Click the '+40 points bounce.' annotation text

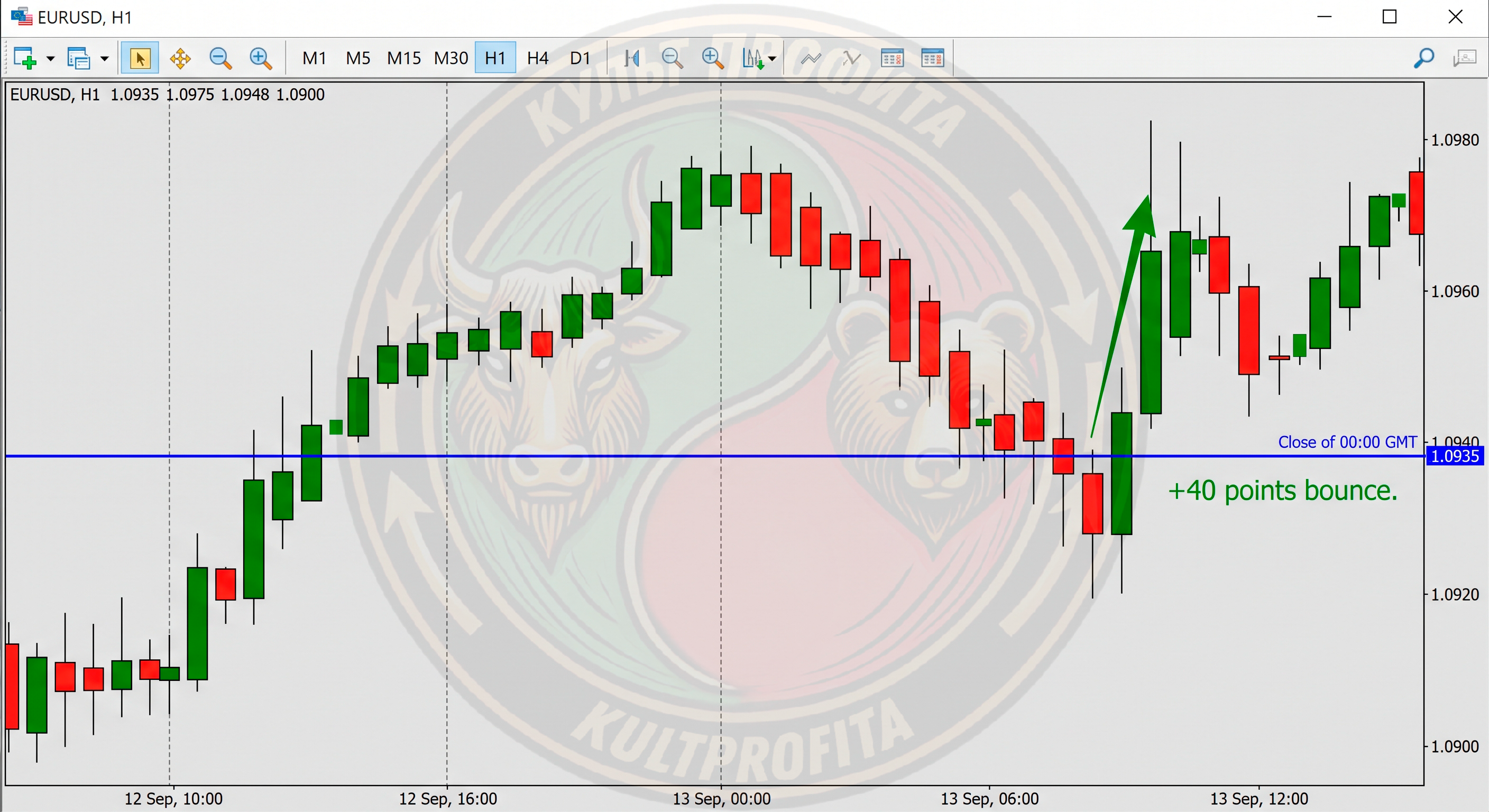coord(1283,491)
